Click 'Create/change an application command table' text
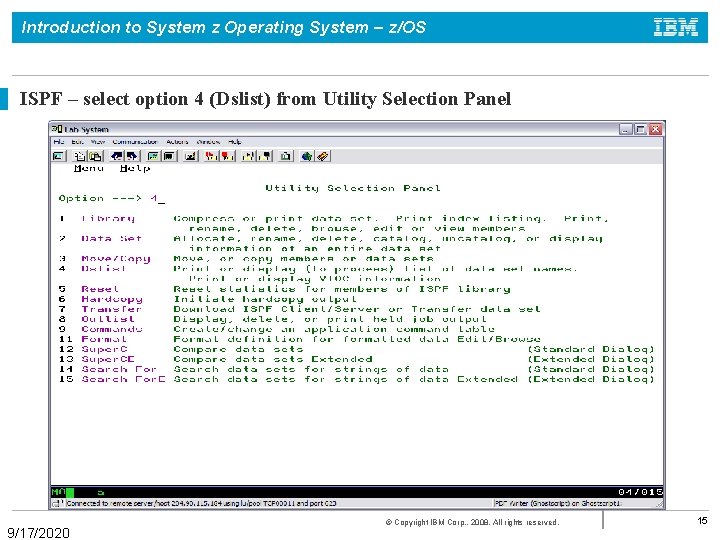The width and height of the screenshot is (720, 540). pos(334,329)
